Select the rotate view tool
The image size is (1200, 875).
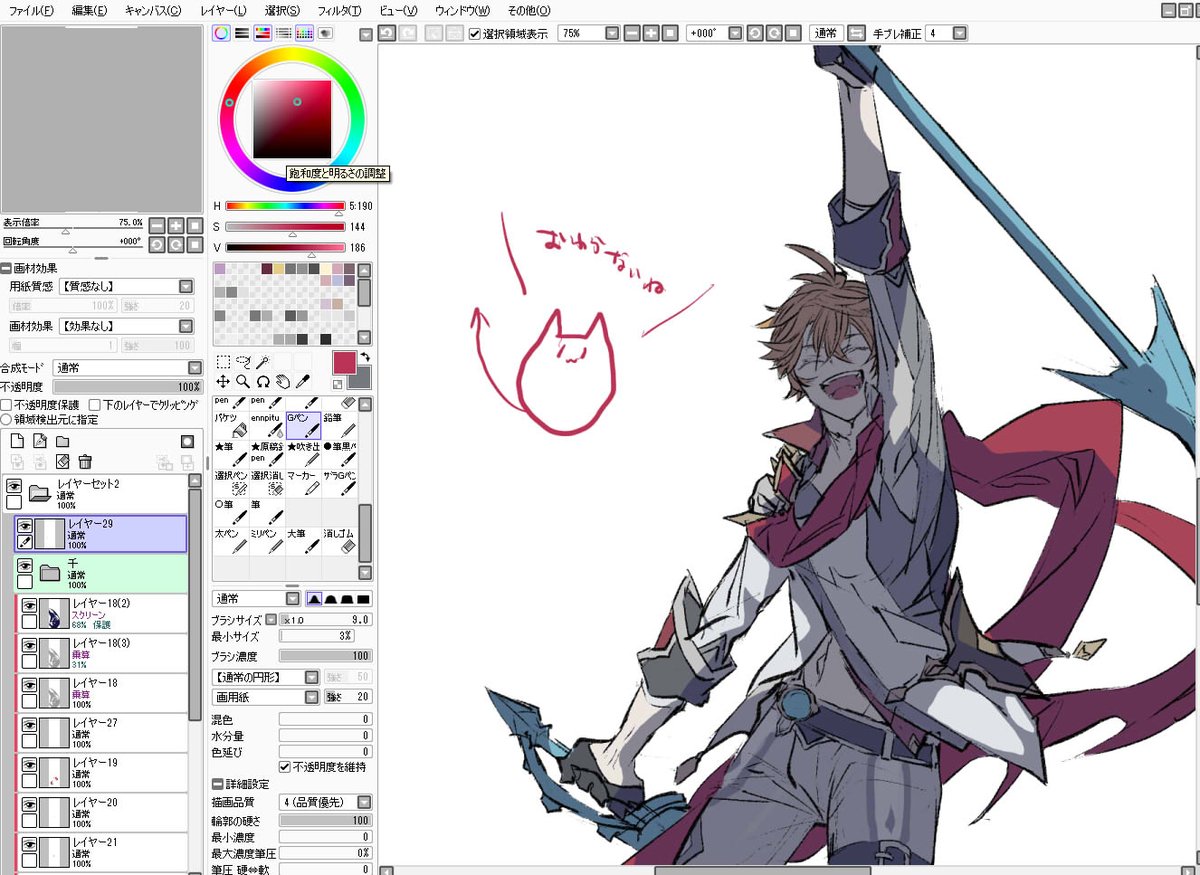coord(263,381)
